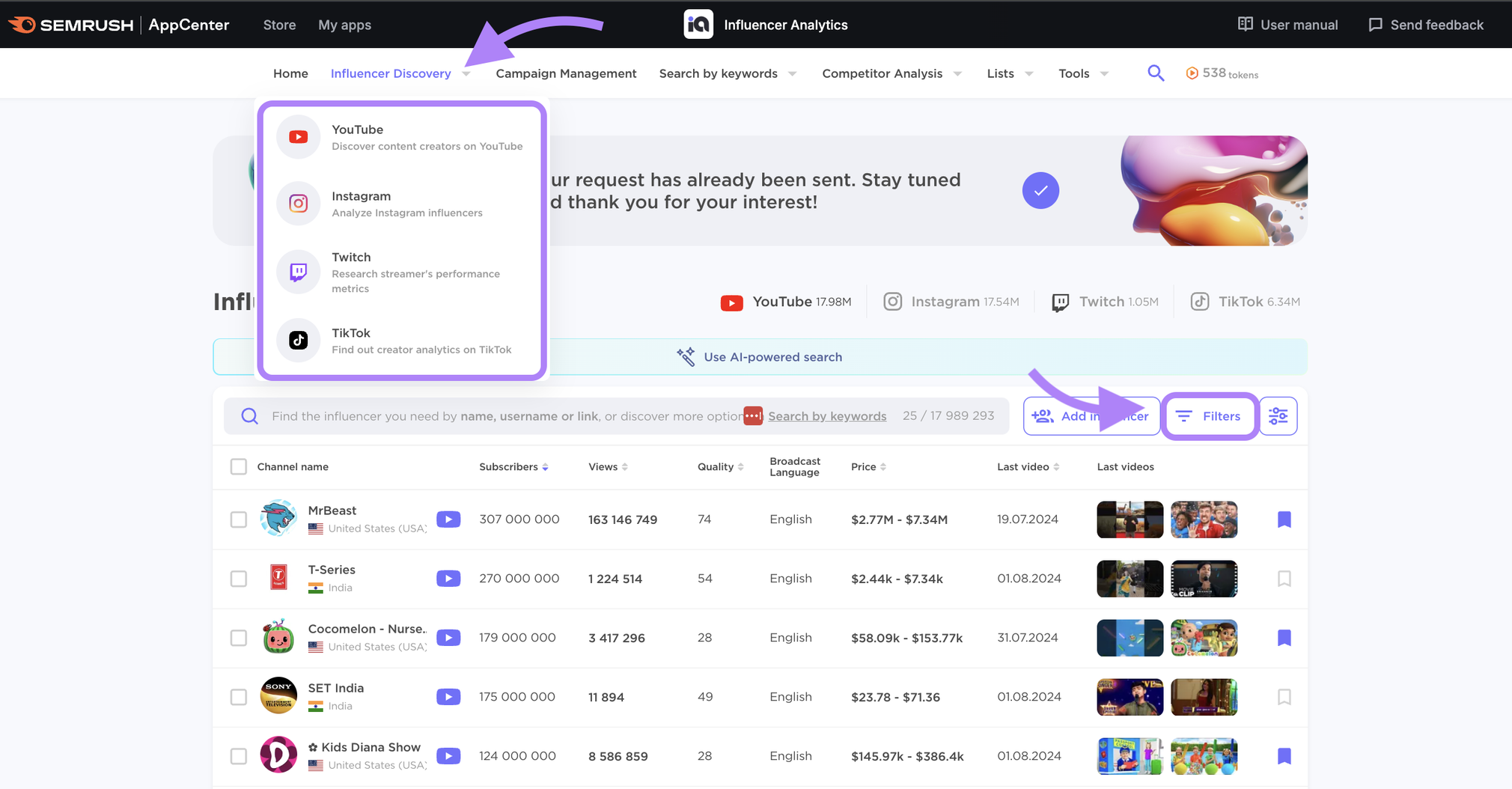Image resolution: width=1512 pixels, height=789 pixels.
Task: Check the select-all channels checkbox
Action: pos(239,467)
